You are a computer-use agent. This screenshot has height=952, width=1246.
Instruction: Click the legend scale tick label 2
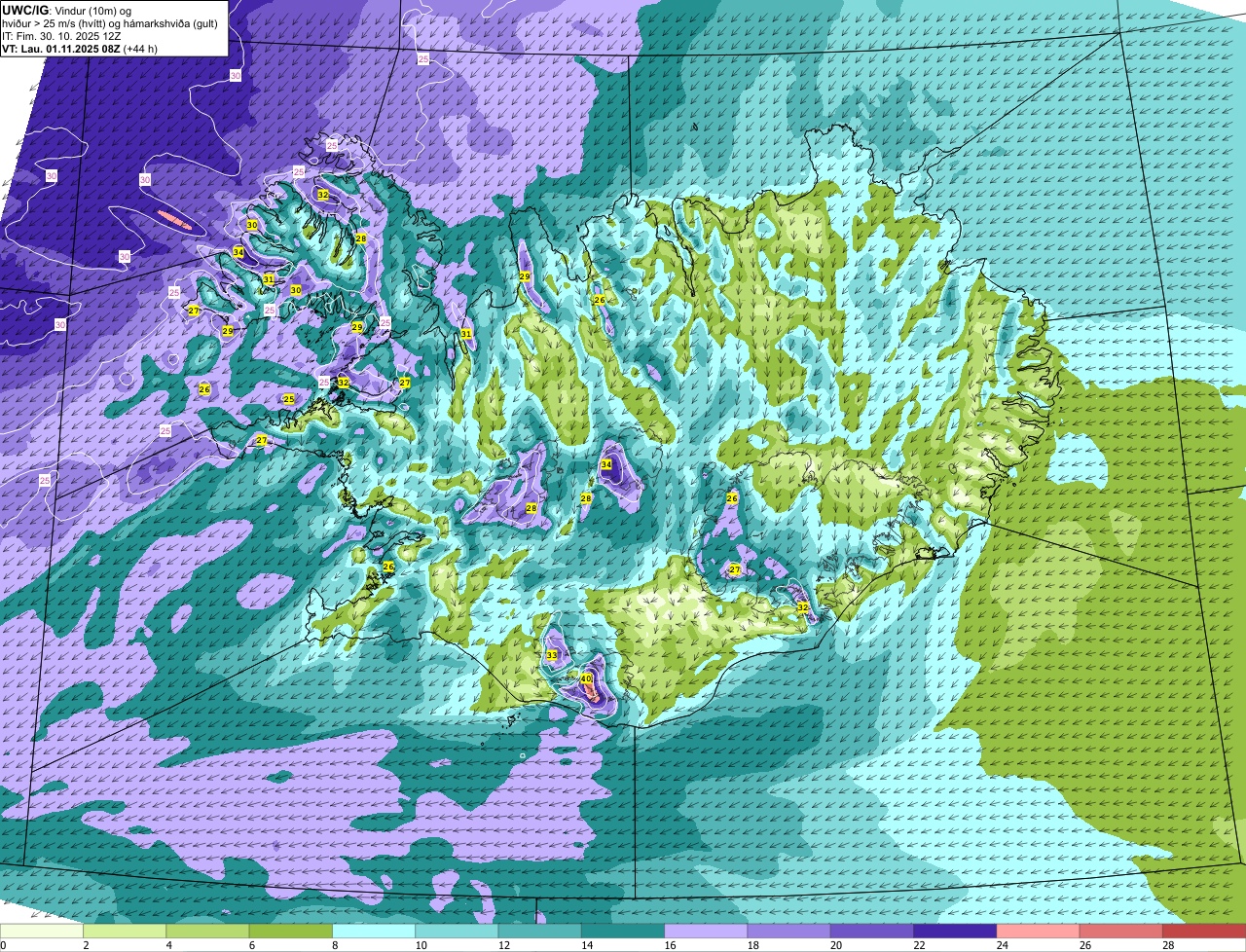click(86, 945)
